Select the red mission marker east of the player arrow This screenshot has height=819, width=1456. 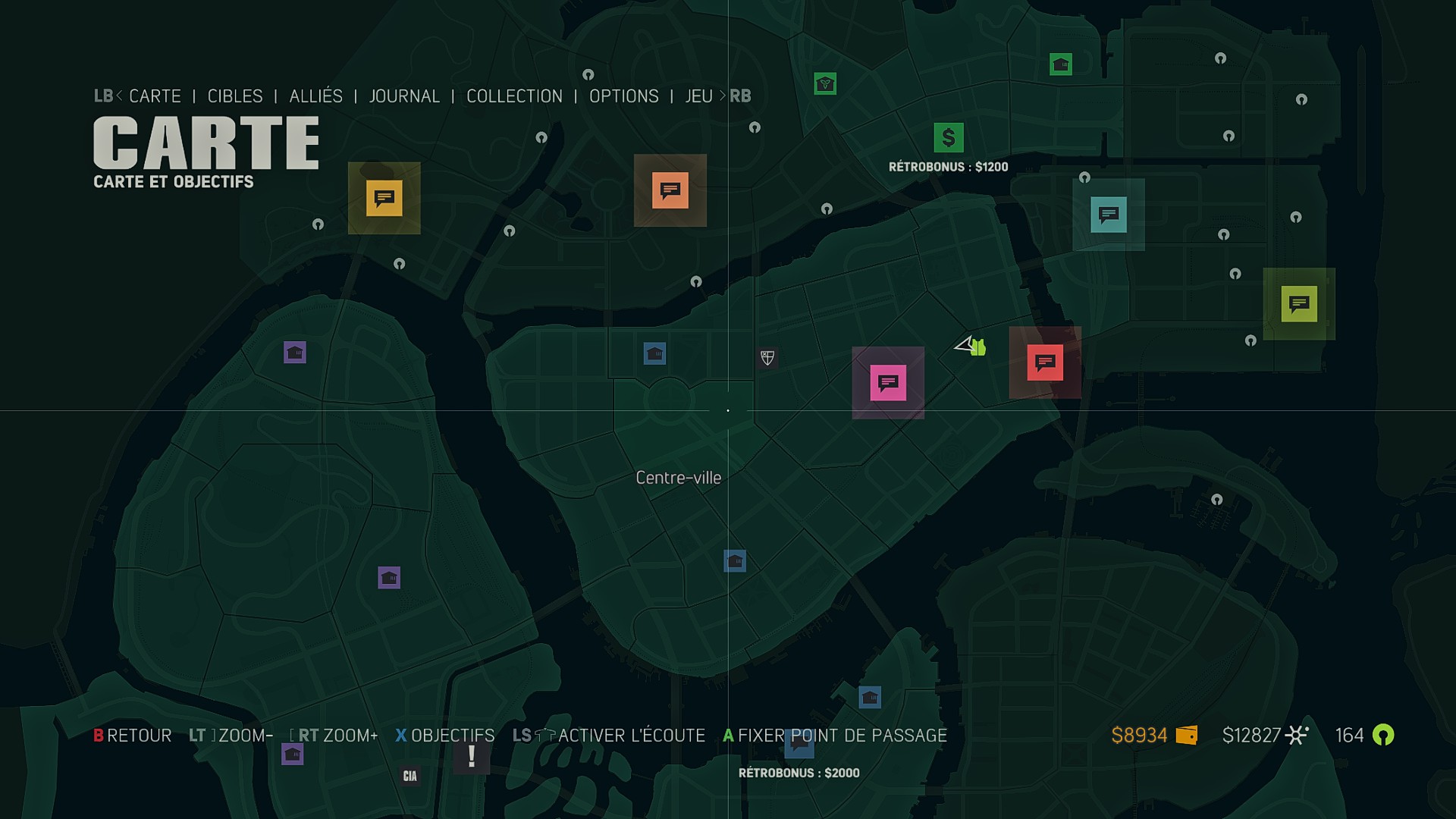[x=1044, y=362]
